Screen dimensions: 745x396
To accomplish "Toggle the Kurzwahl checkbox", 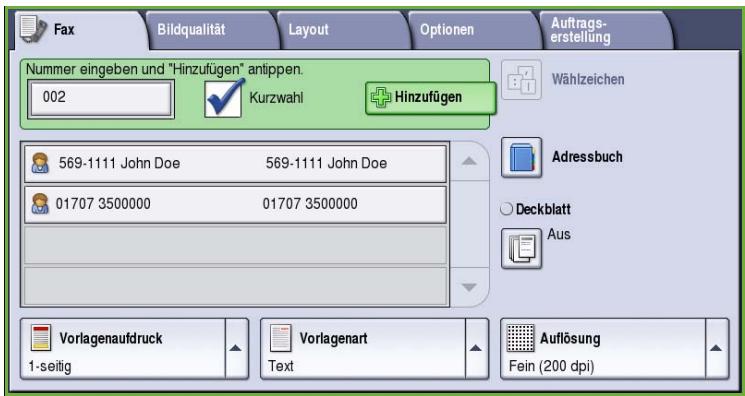I will [223, 99].
